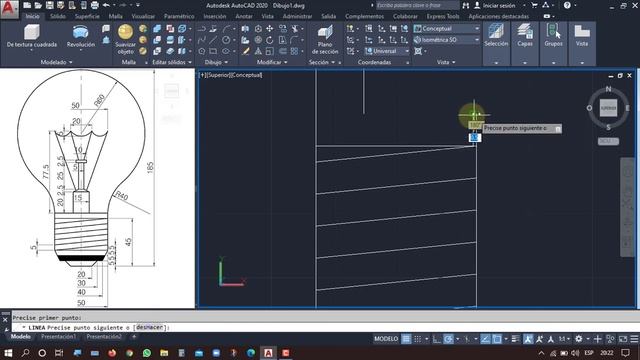Switch to the Sólido ribbon tab
This screenshot has height=360, width=640.
[x=58, y=16]
